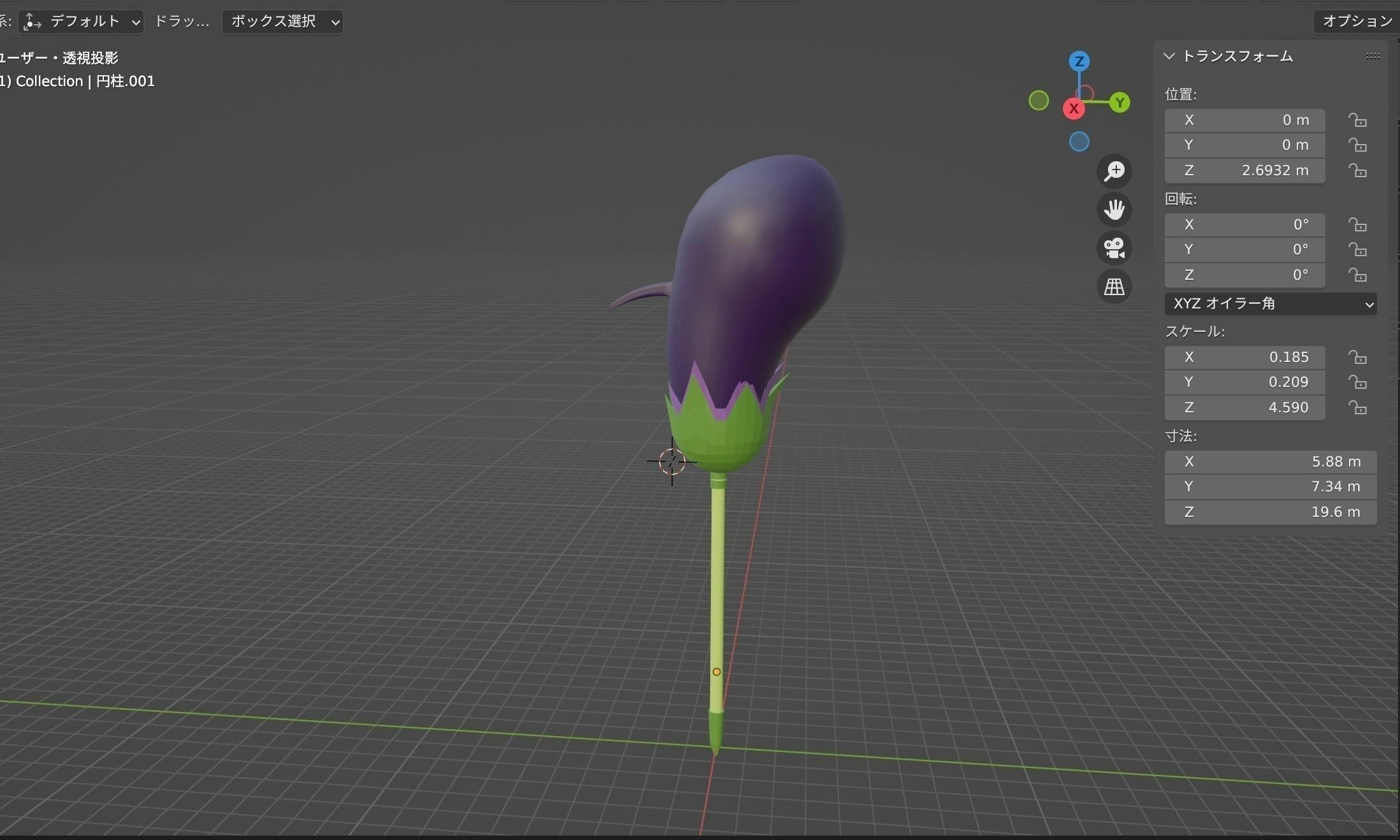Collapse the トランスフォーム panel
The height and width of the screenshot is (840, 1400).
tap(1169, 56)
